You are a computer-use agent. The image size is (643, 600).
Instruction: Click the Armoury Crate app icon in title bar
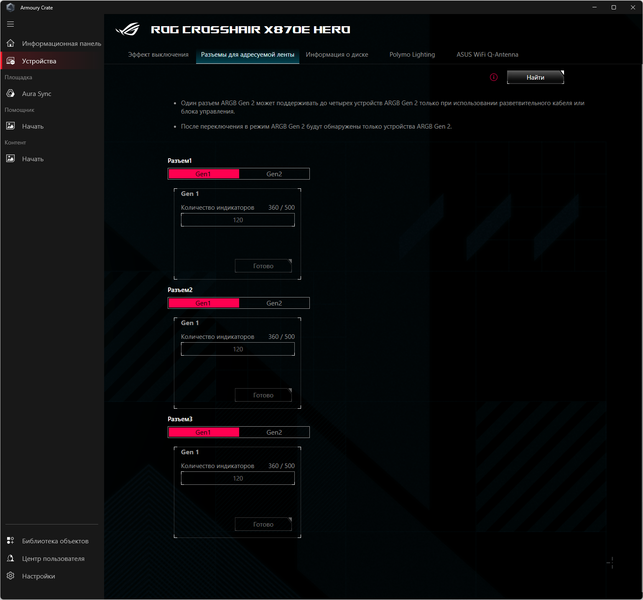pyautogui.click(x=11, y=7)
